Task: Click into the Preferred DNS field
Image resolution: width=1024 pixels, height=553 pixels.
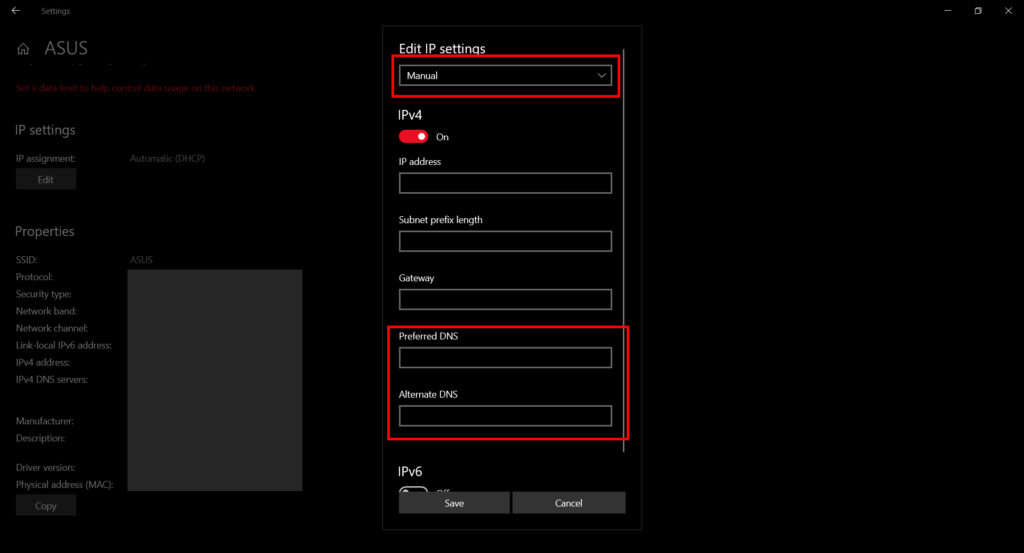Action: click(504, 358)
